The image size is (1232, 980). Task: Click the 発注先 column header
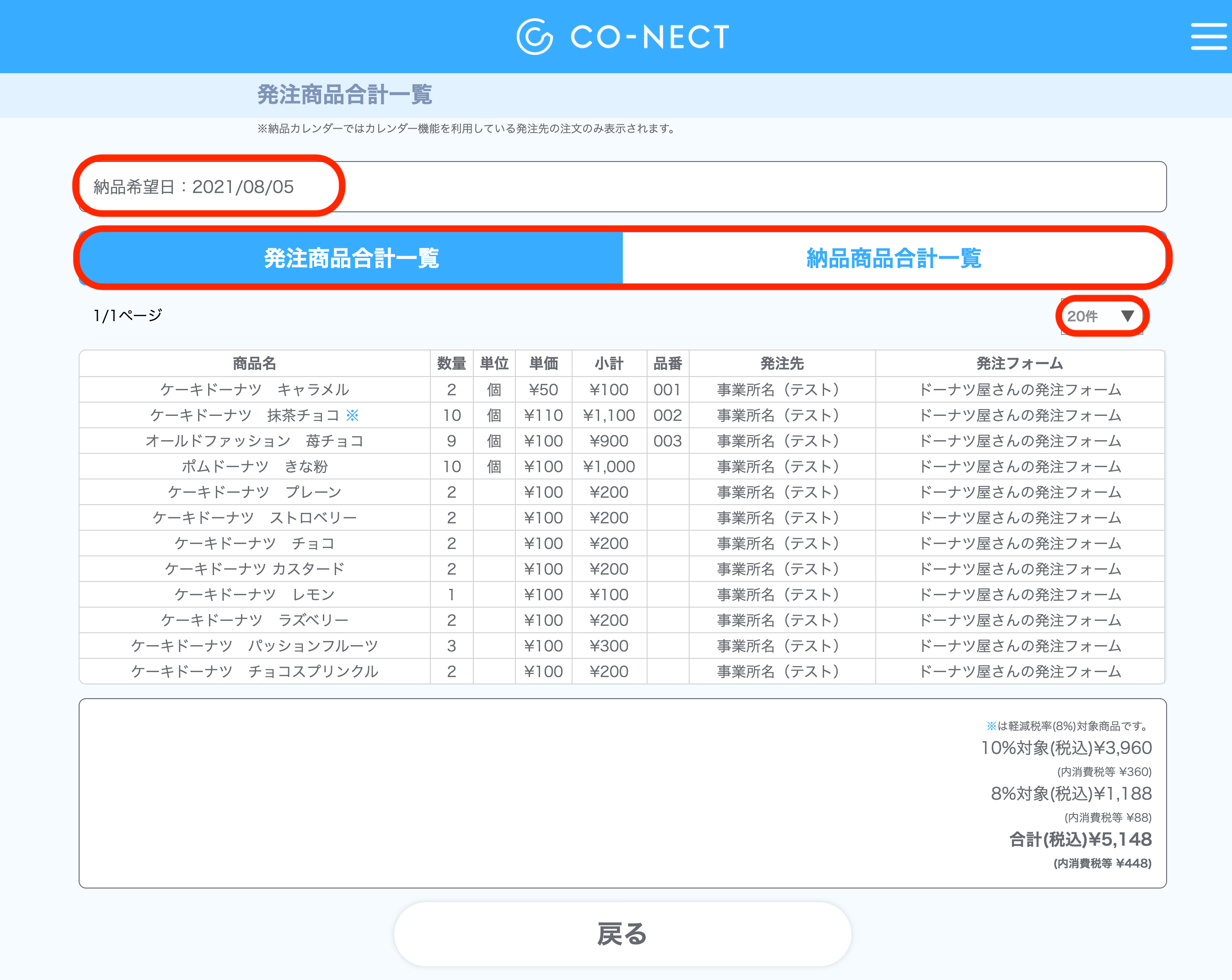click(782, 363)
